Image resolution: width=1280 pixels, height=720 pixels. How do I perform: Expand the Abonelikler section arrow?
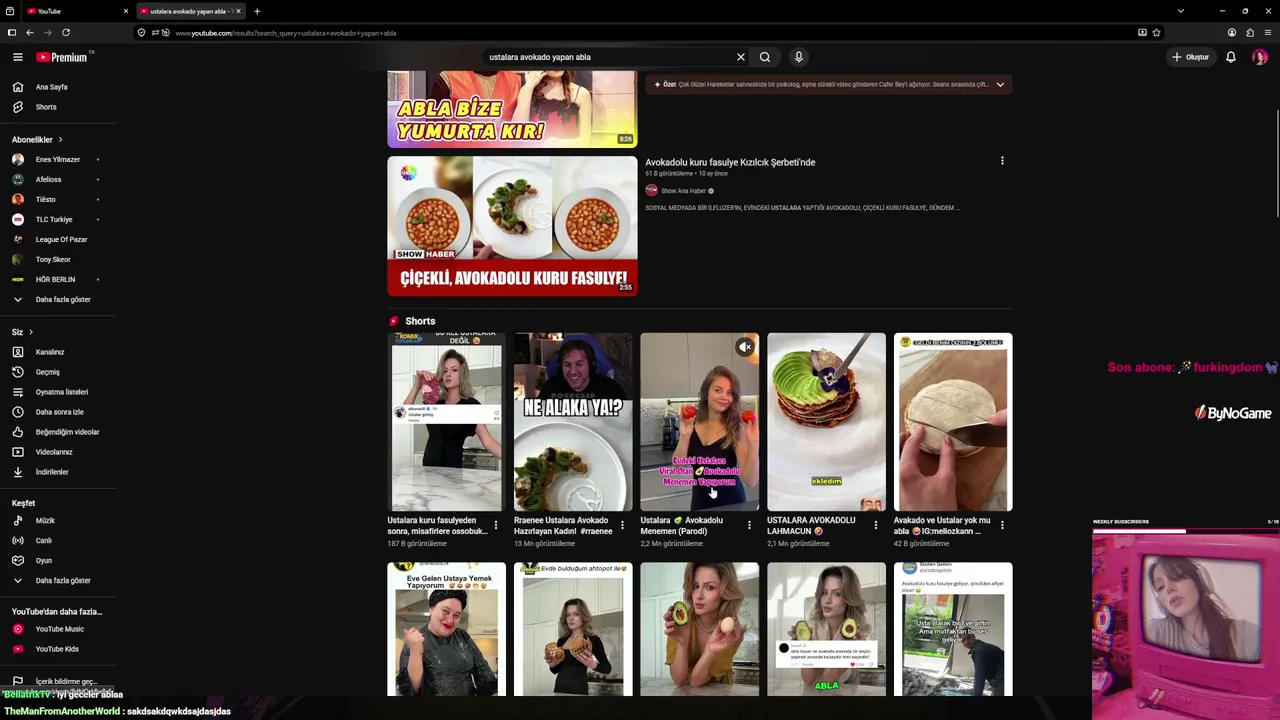[x=60, y=140]
